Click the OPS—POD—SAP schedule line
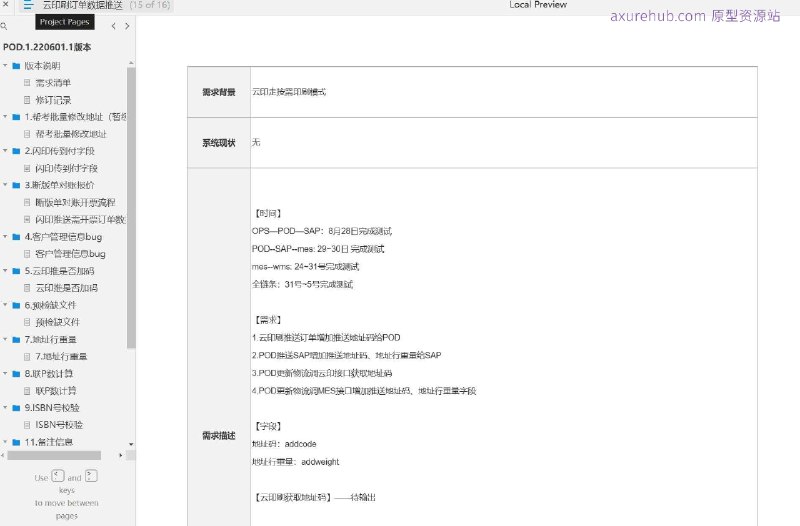This screenshot has width=800, height=526. coord(322,231)
